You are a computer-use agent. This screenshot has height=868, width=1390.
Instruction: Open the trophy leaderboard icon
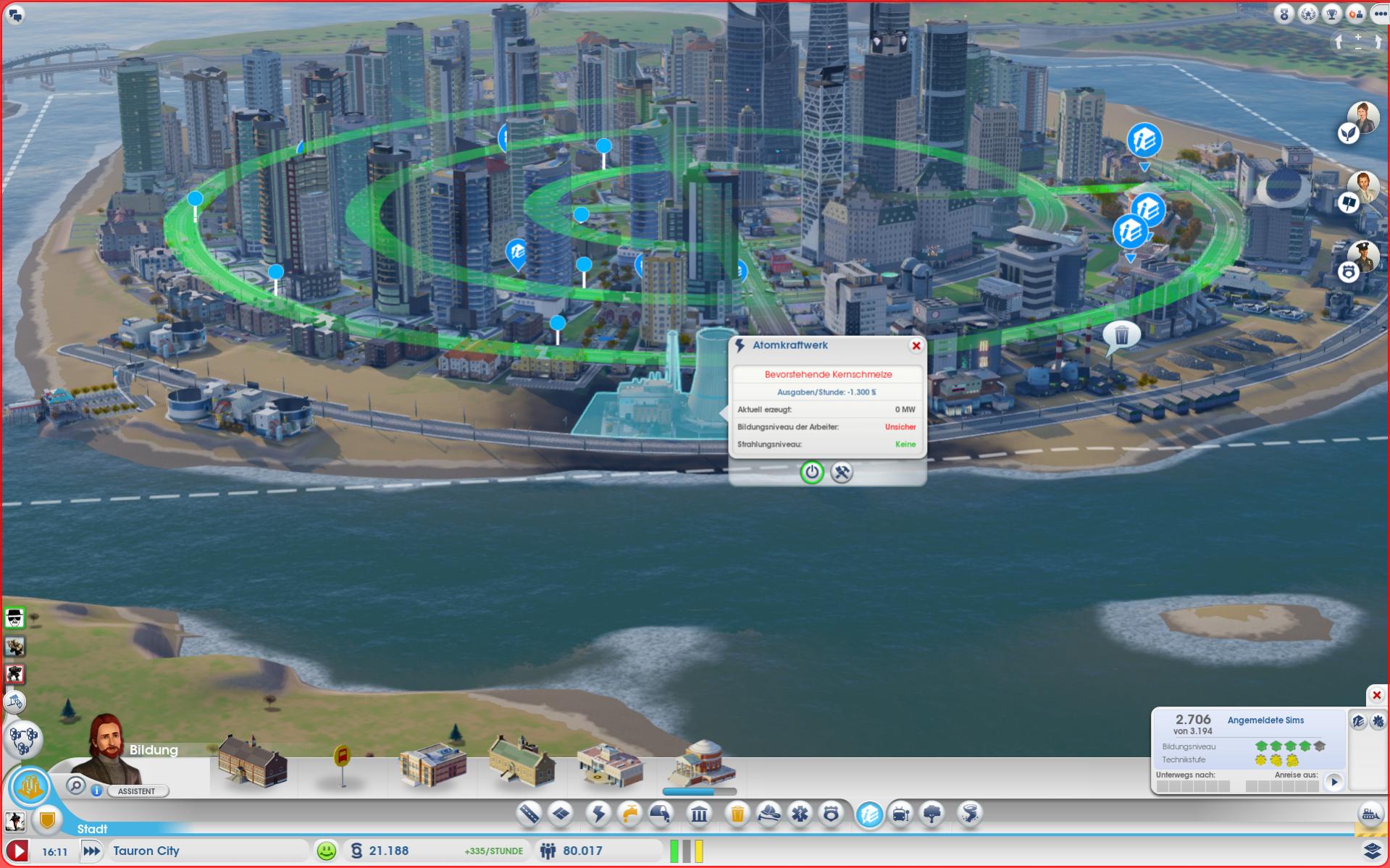click(x=1331, y=14)
